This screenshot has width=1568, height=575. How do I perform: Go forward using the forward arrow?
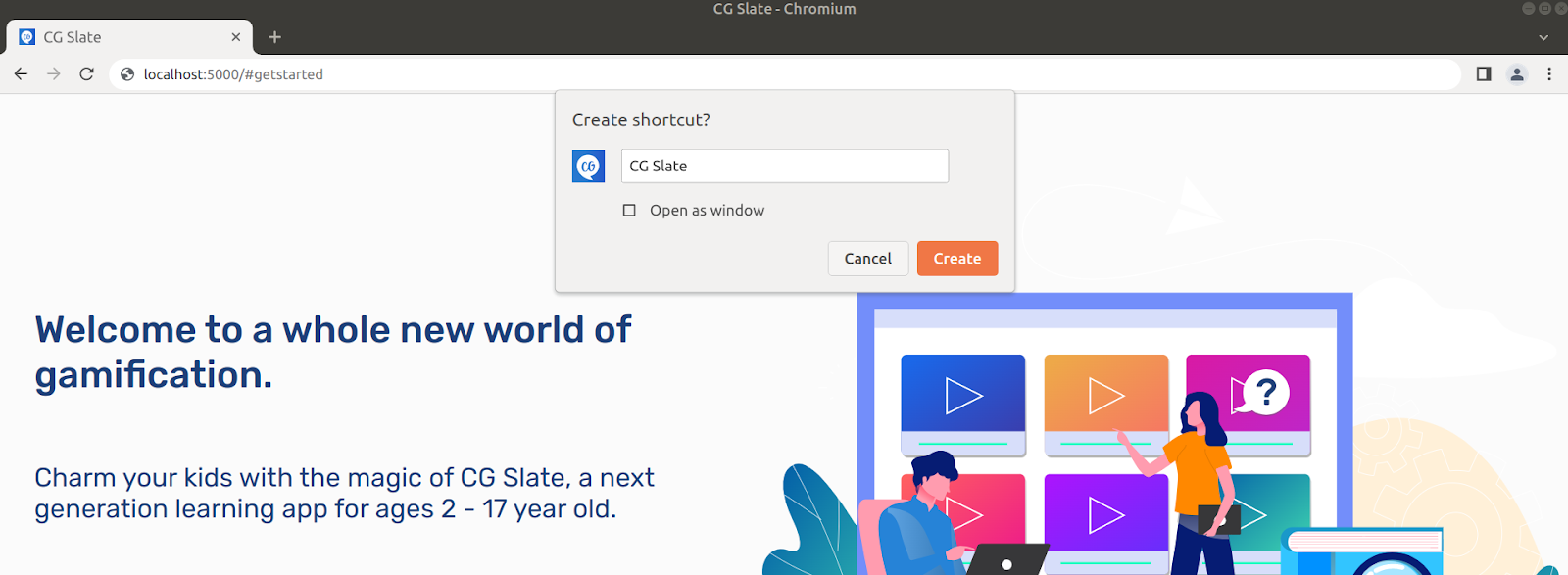tap(54, 74)
